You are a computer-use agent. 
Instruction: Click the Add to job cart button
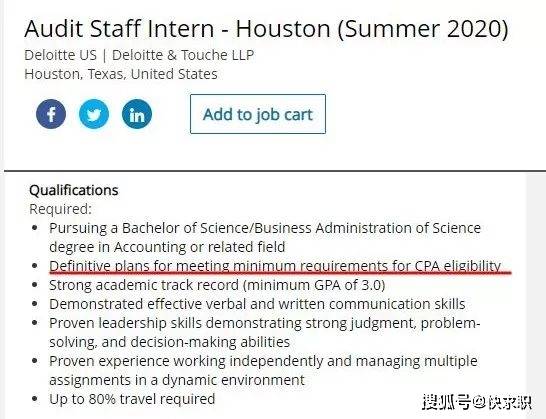point(258,114)
